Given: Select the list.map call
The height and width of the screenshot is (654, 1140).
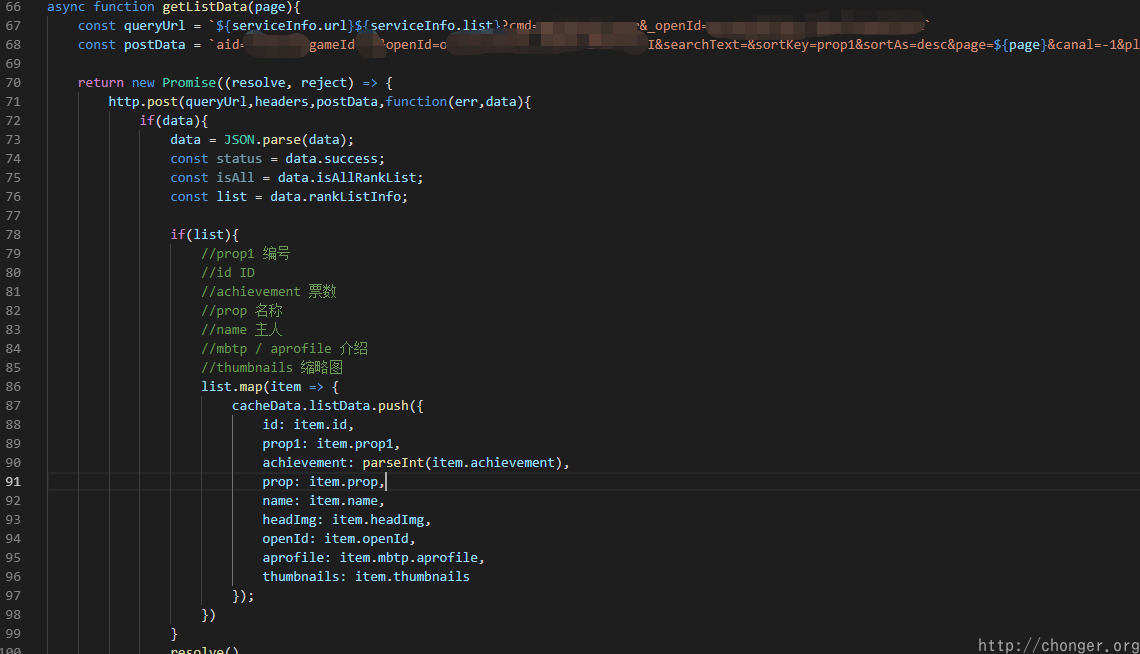Looking at the screenshot, I should coord(231,387).
